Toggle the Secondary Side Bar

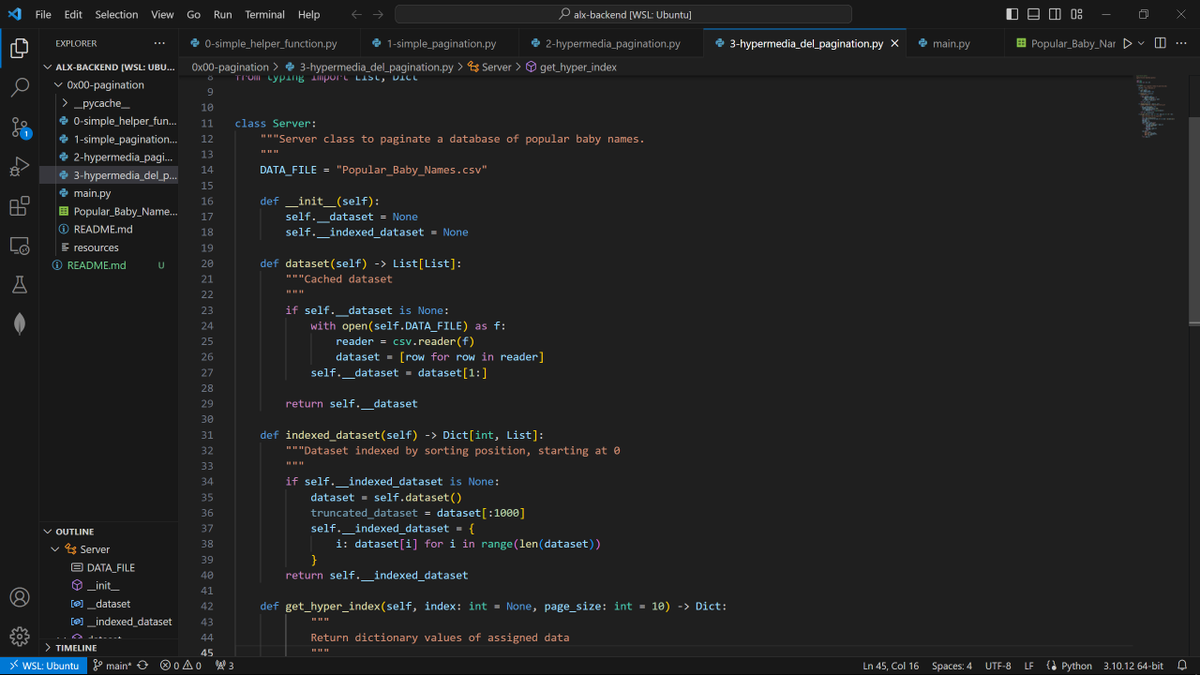[x=1056, y=14]
